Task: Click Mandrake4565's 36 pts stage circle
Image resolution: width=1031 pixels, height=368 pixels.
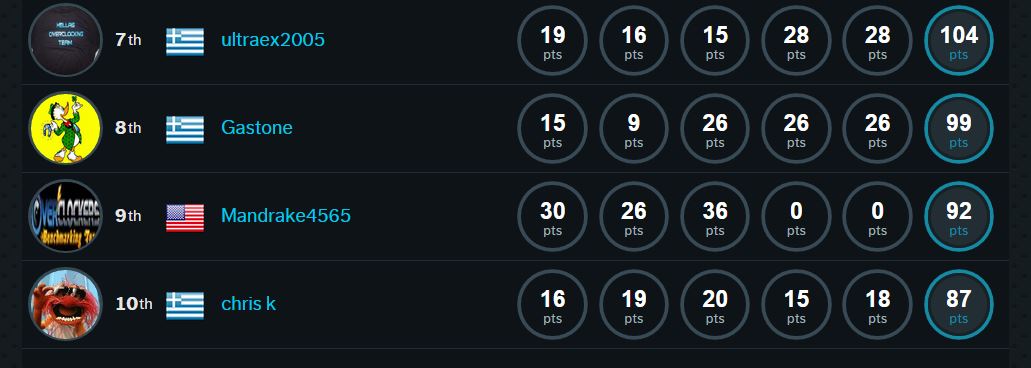Action: pyautogui.click(x=715, y=217)
